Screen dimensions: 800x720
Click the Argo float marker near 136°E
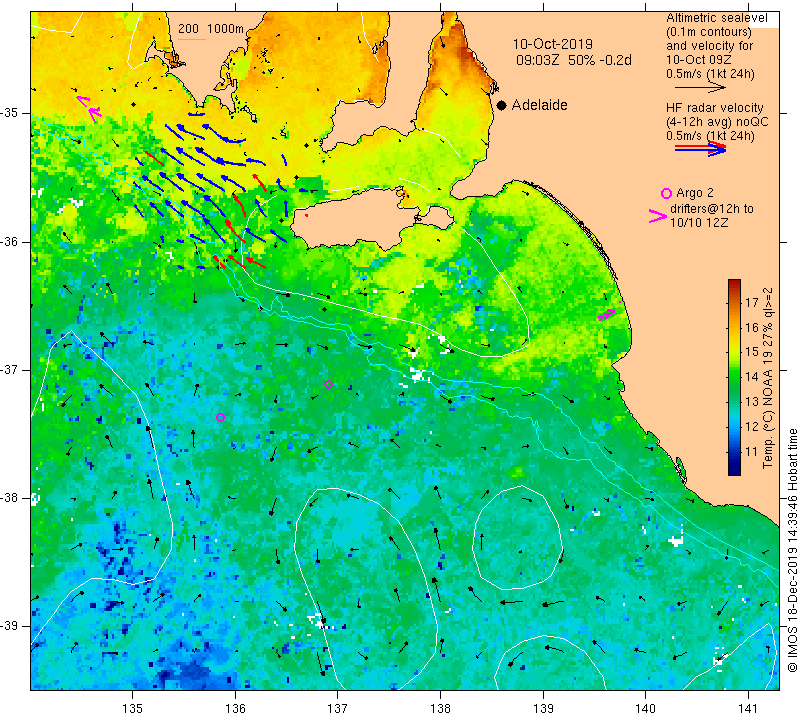(x=220, y=417)
